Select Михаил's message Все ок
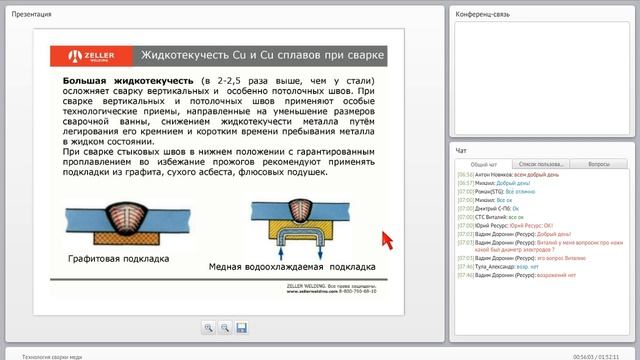640x360 pixels. 504,200
